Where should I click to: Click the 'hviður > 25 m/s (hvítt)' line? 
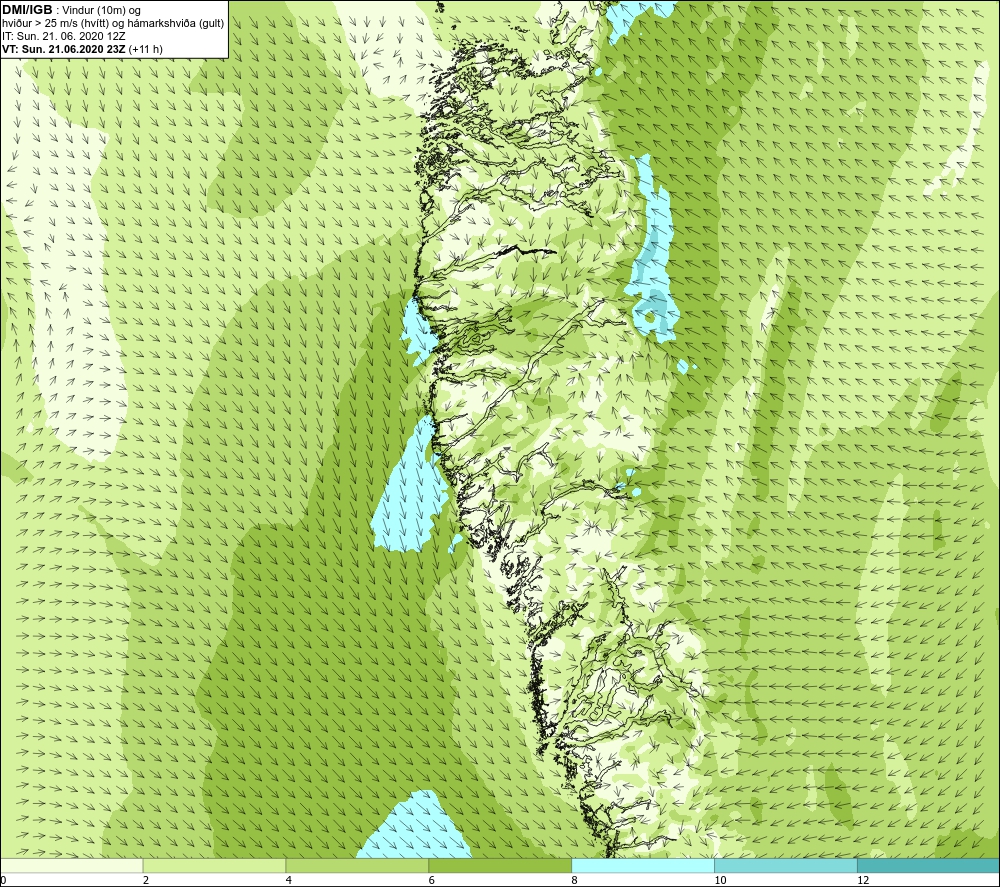(113, 24)
